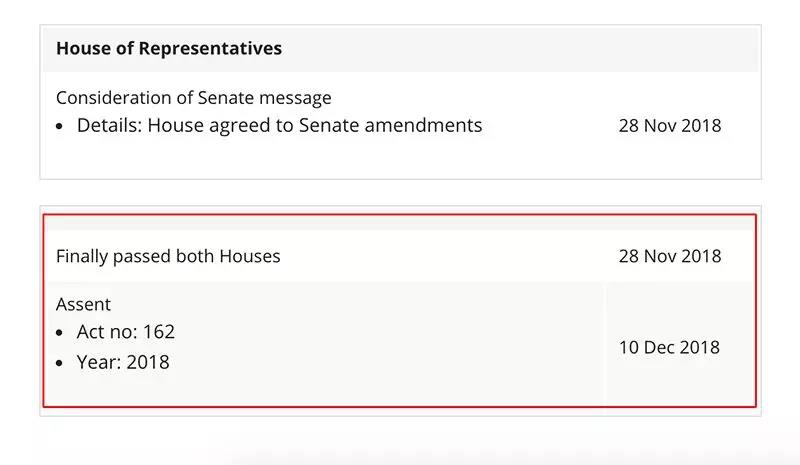Click 28 Nov 2018 beside Finally passed
This screenshot has height=465, width=800.
[x=670, y=256]
